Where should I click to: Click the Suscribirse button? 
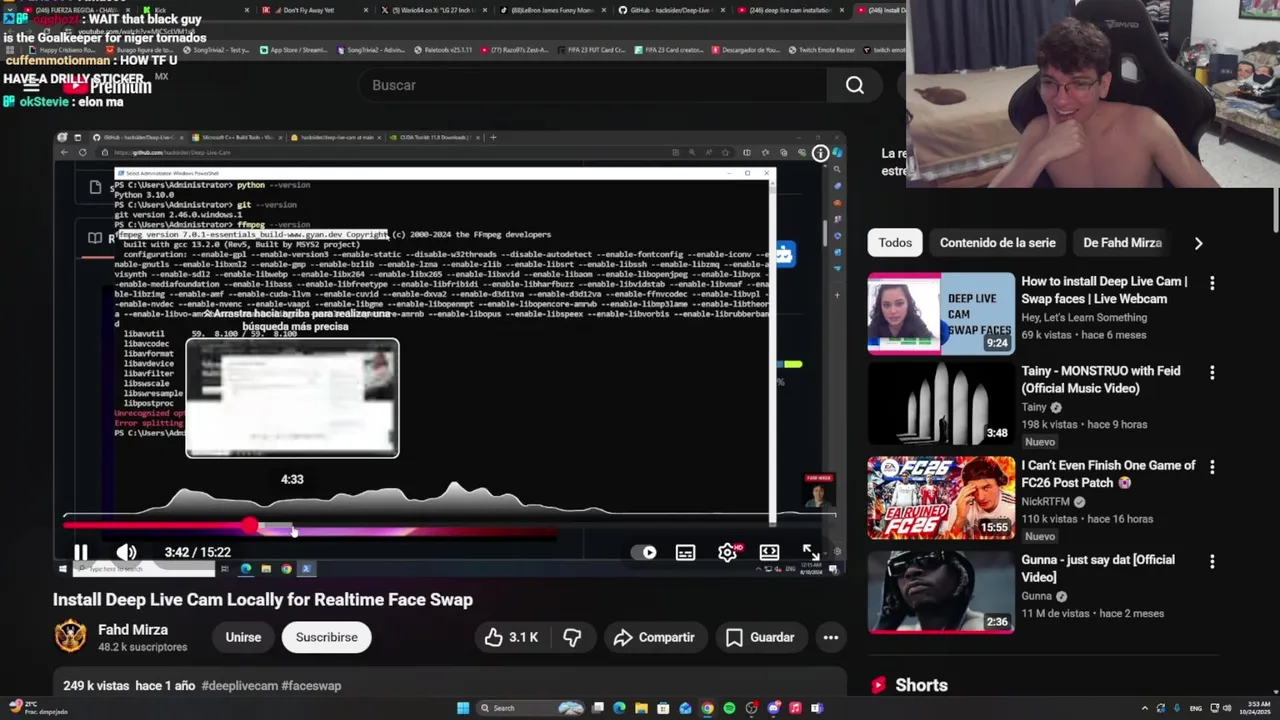(x=326, y=637)
